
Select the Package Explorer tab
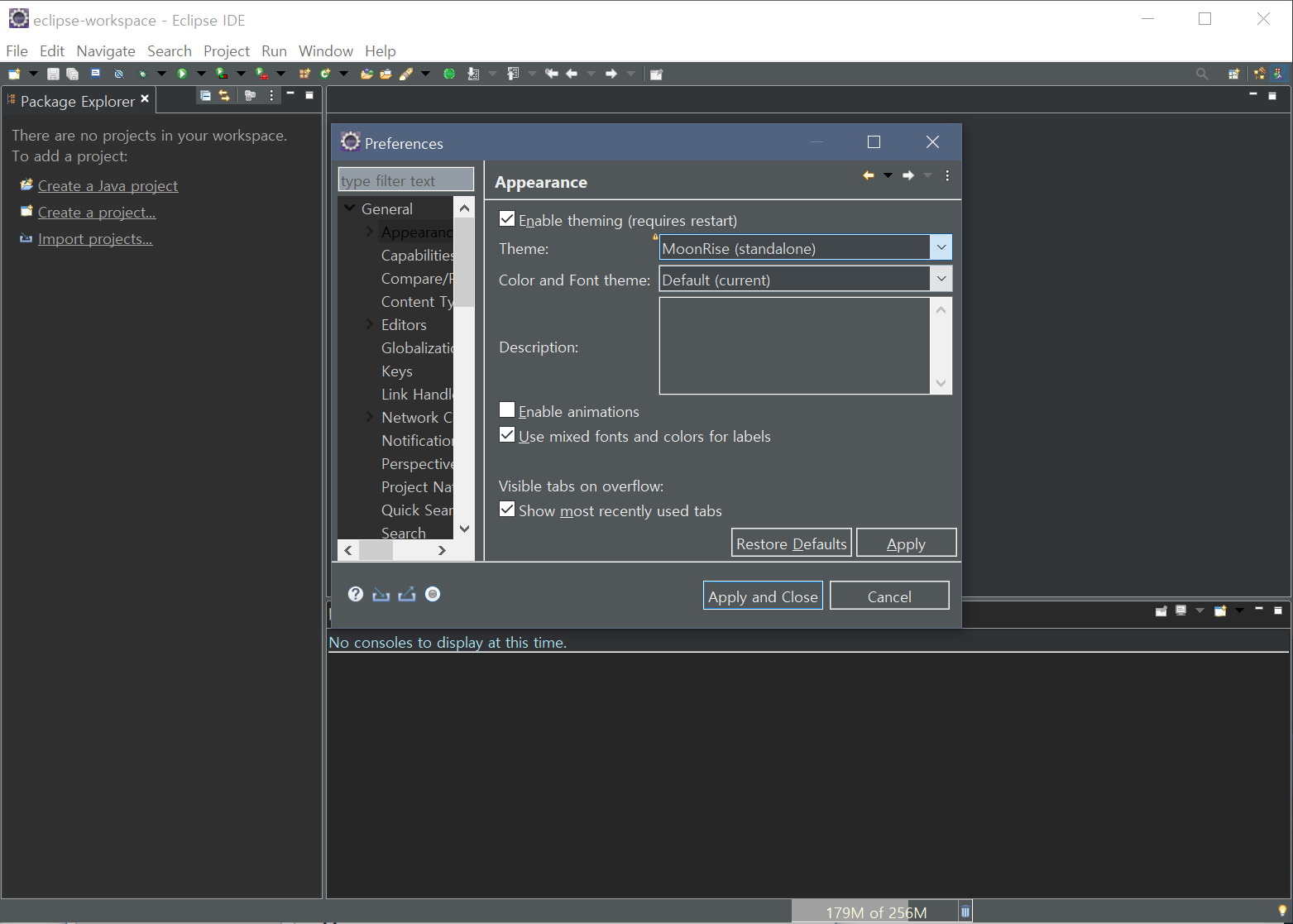pos(78,101)
